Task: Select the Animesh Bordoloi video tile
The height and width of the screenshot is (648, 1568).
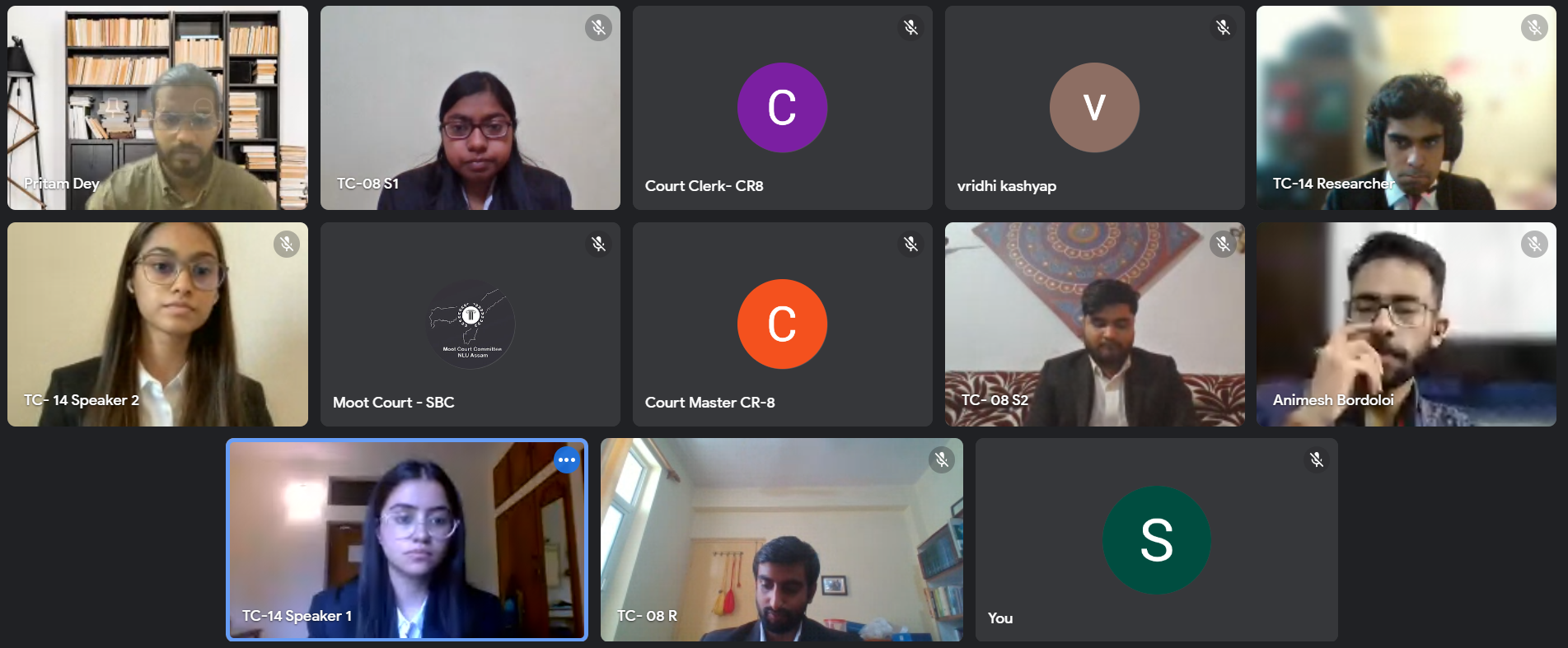Action: [1407, 324]
